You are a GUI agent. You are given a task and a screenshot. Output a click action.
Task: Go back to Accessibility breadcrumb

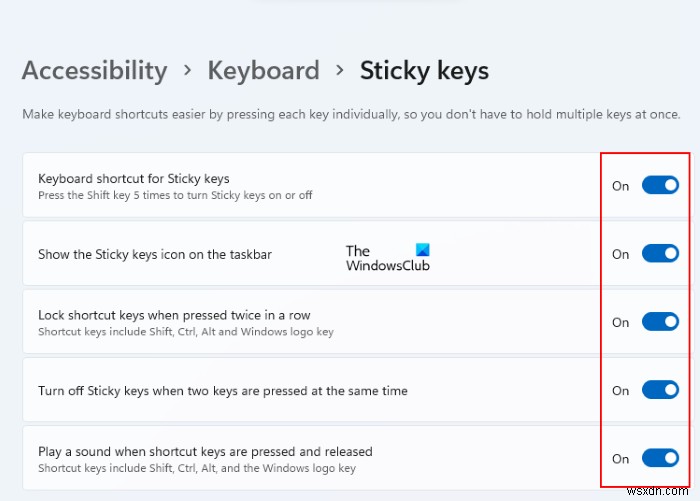(x=94, y=71)
